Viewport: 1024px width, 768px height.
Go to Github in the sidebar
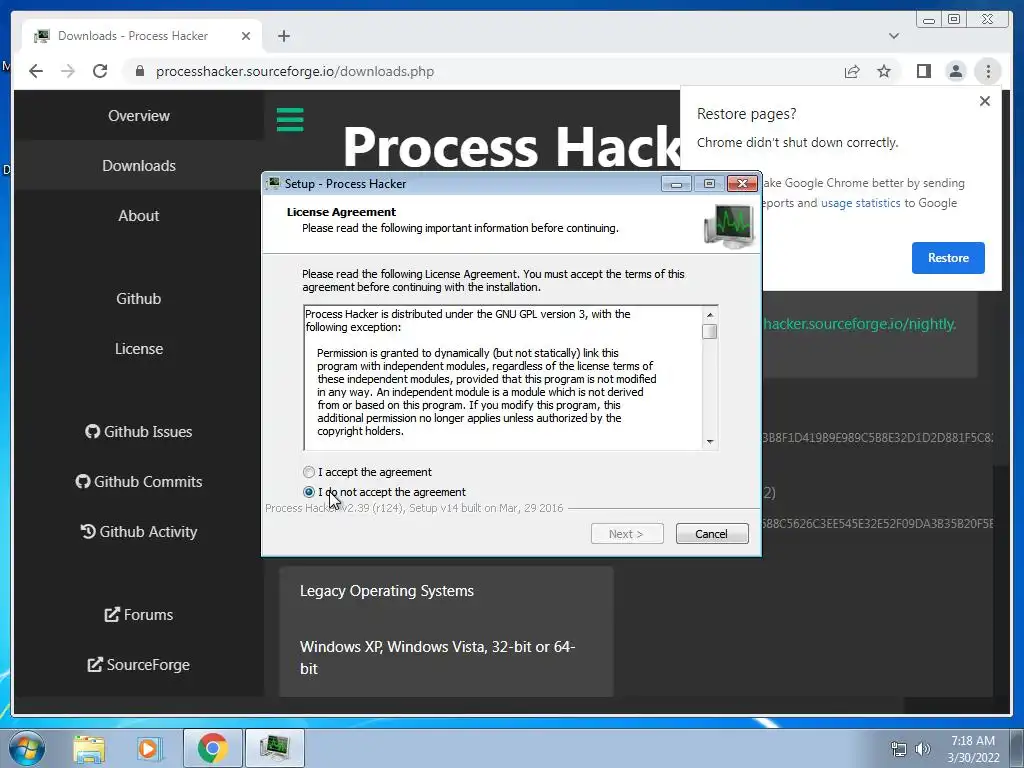tap(138, 298)
